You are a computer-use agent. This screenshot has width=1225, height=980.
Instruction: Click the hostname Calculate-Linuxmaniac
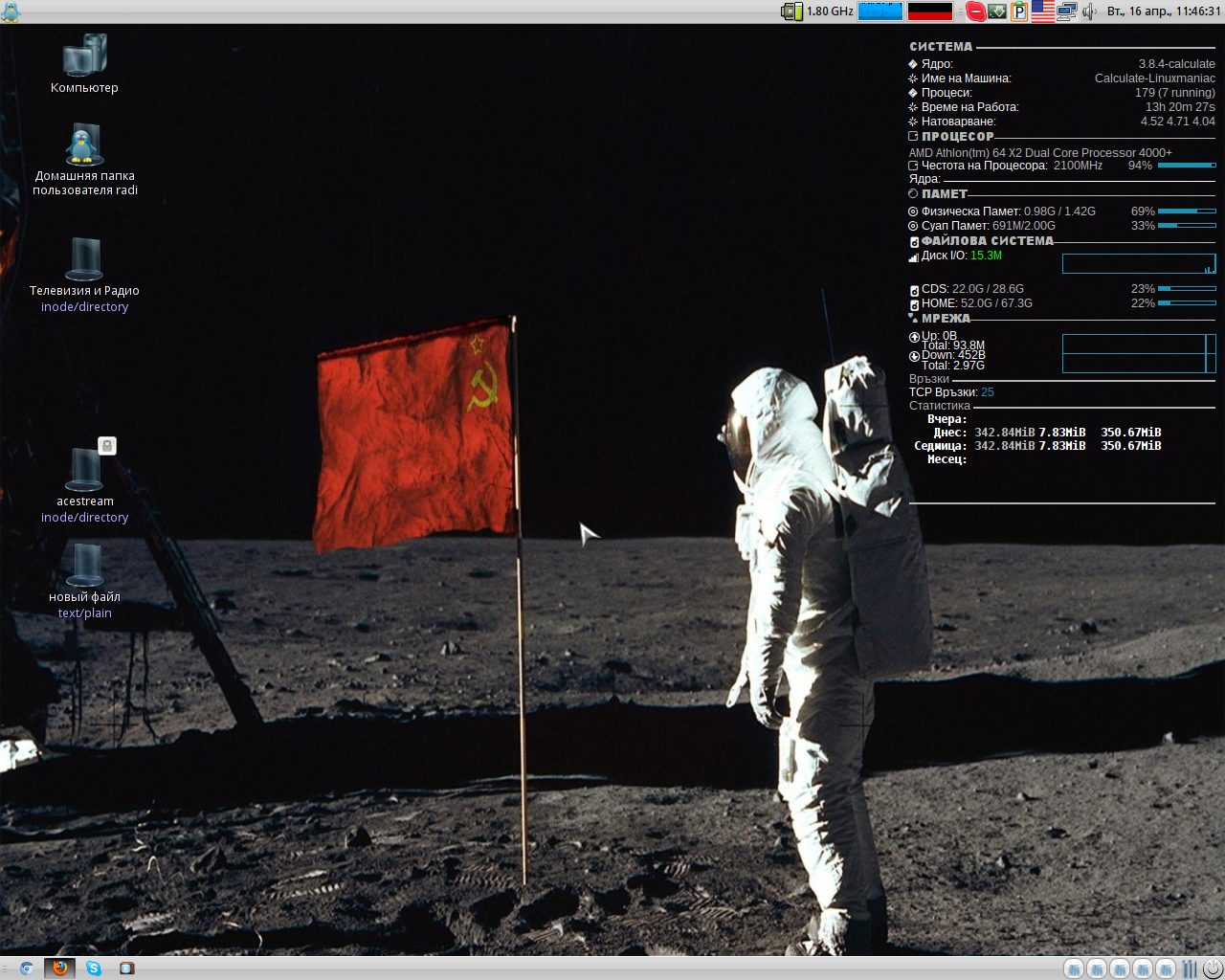[1155, 78]
